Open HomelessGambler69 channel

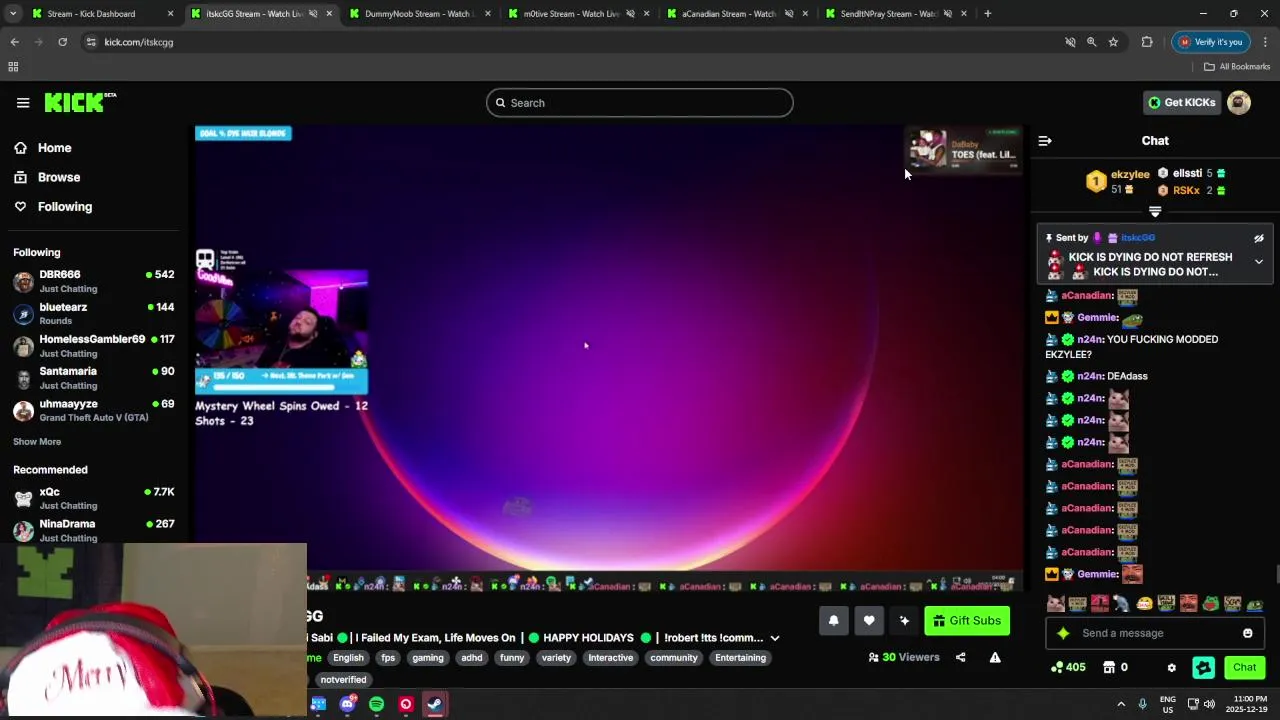tap(93, 346)
